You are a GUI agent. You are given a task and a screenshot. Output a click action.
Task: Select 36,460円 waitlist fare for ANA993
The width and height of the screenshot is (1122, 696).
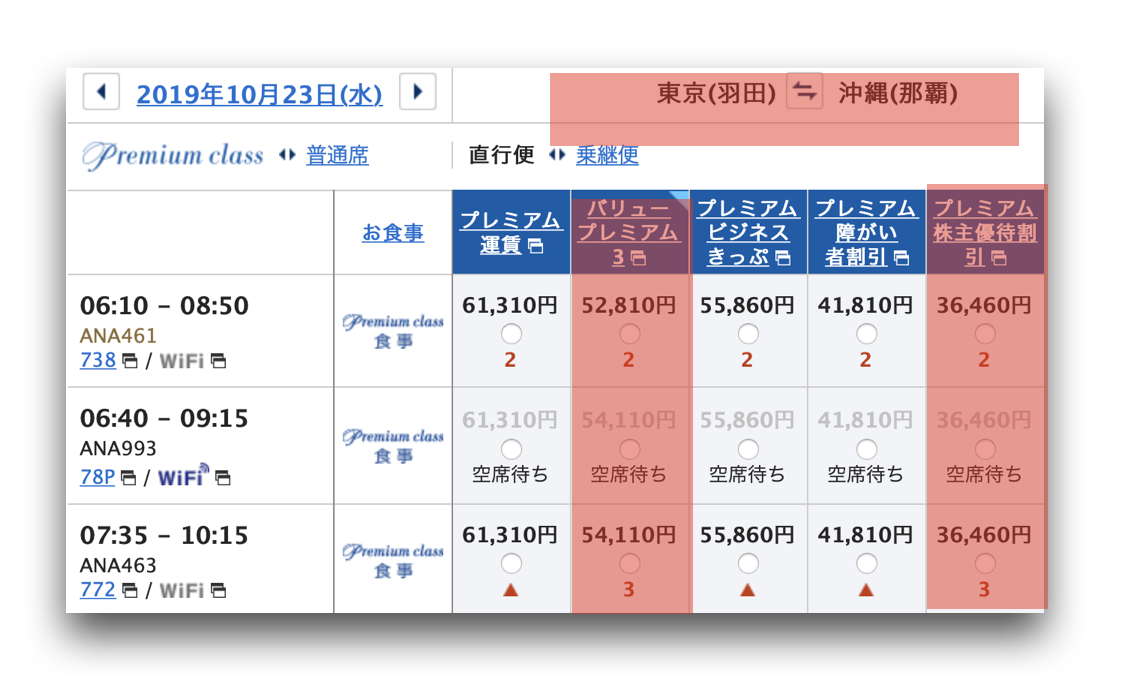[985, 449]
